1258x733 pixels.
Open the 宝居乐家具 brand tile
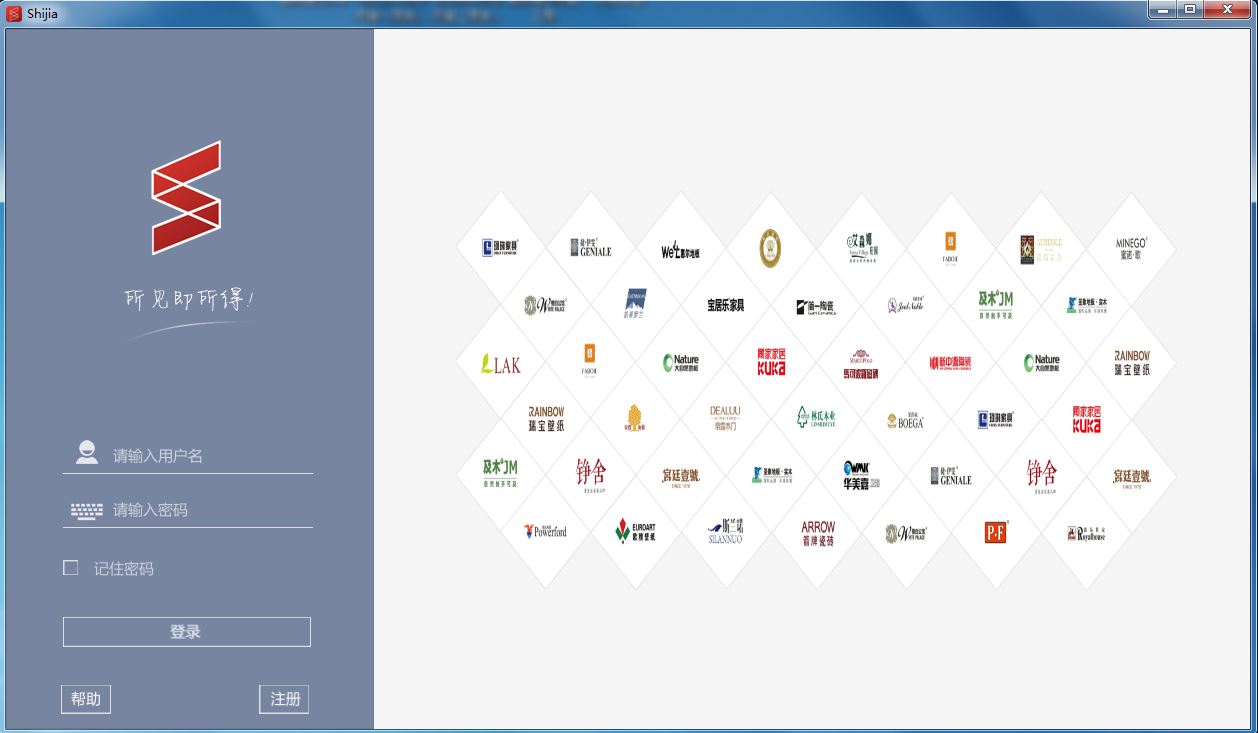pos(725,305)
